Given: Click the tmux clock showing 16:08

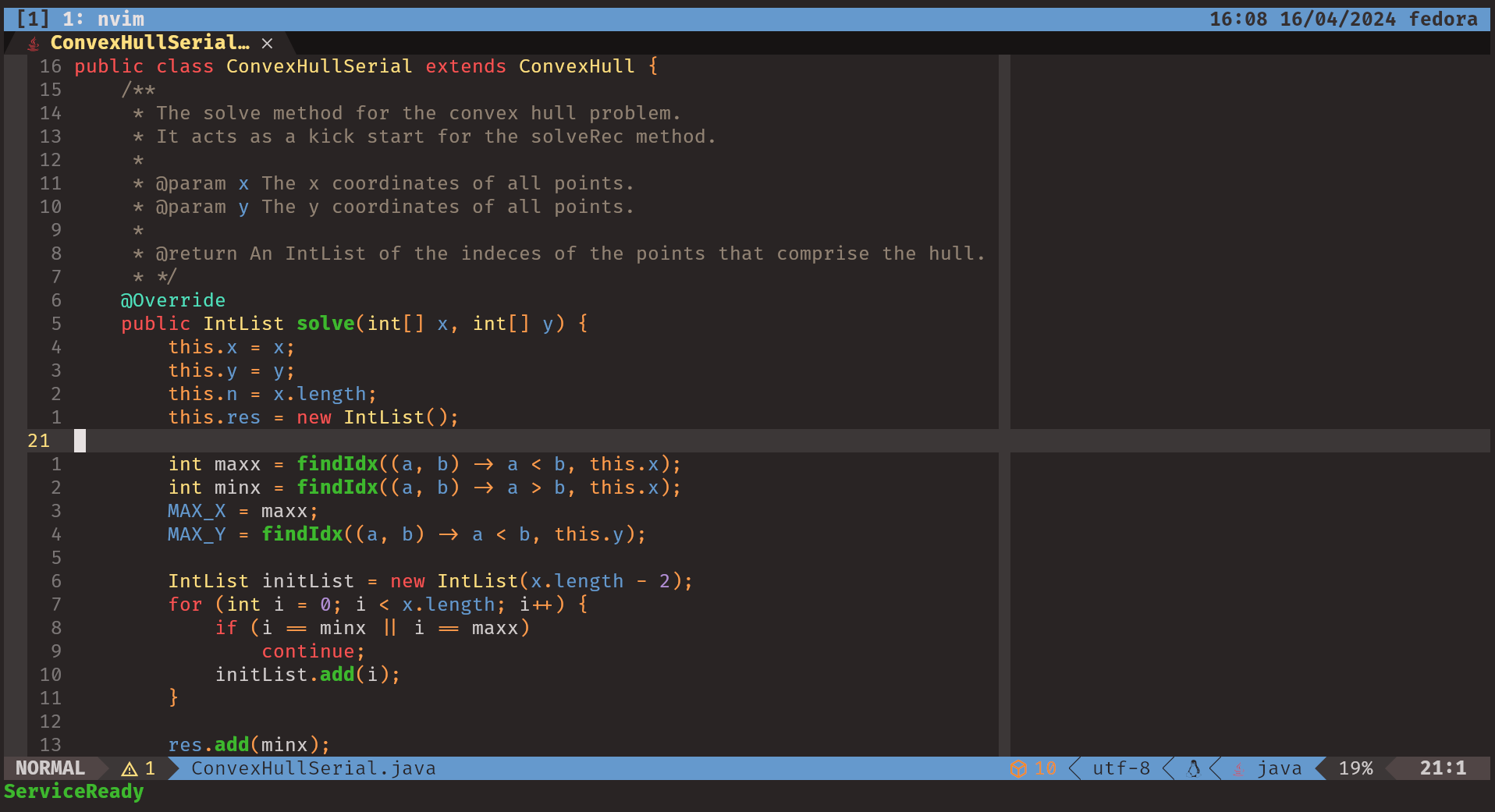Looking at the screenshot, I should pos(1238,19).
